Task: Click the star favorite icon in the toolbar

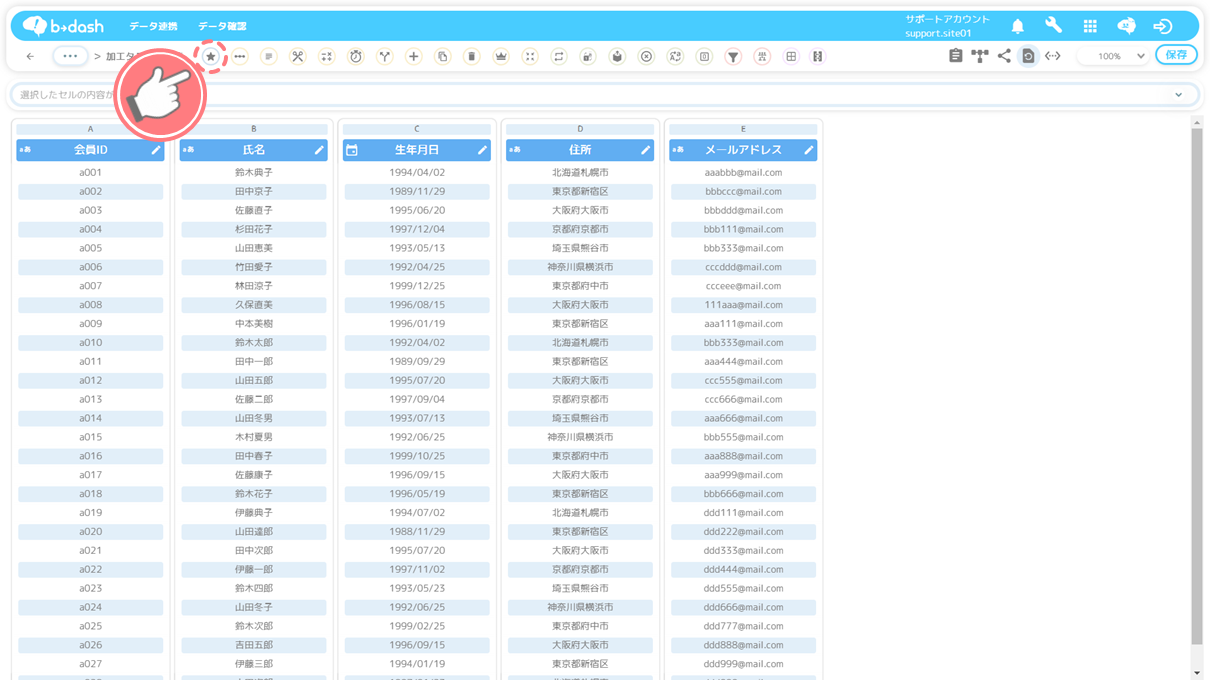Action: click(210, 57)
